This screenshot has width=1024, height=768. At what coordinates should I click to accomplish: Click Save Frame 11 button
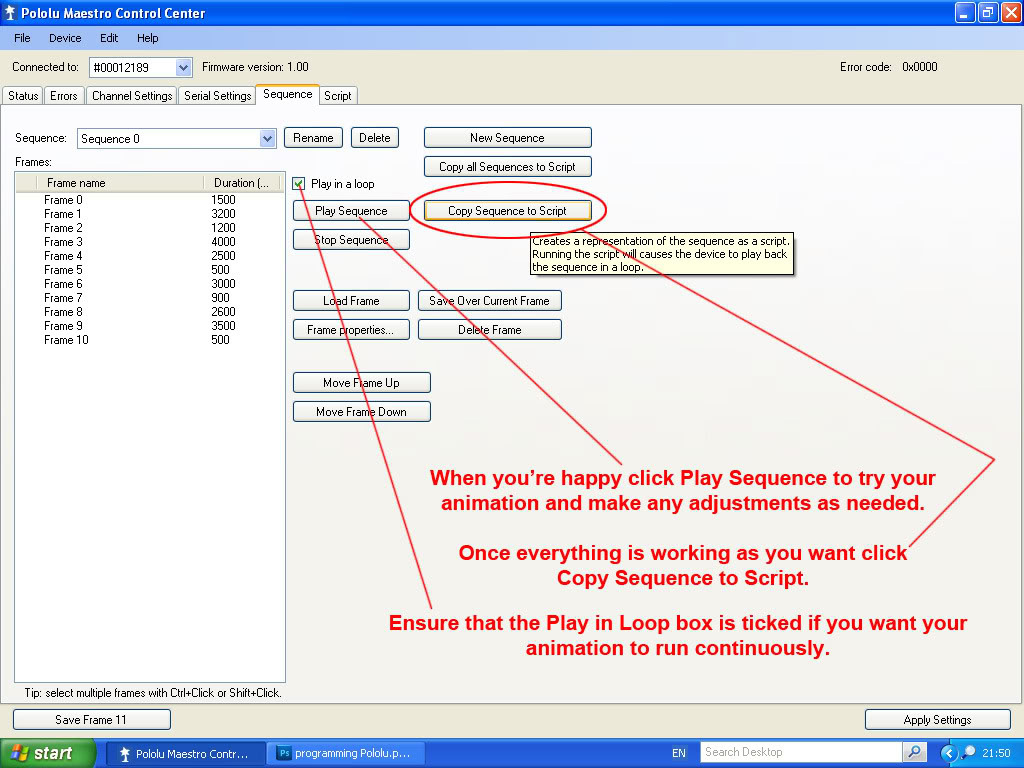pos(91,720)
